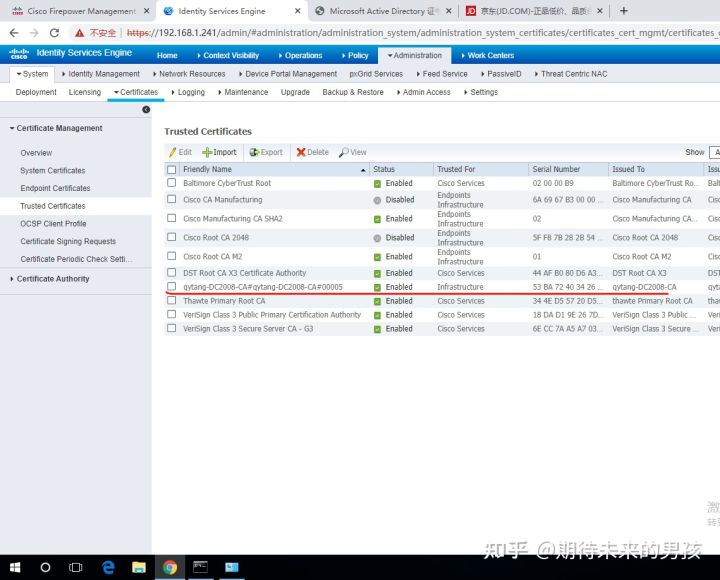The image size is (720, 580).
Task: Open the Show filter dropdown
Action: (714, 152)
